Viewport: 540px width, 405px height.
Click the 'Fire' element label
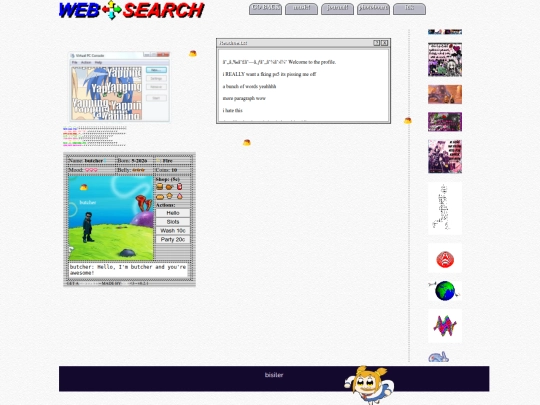(167, 161)
